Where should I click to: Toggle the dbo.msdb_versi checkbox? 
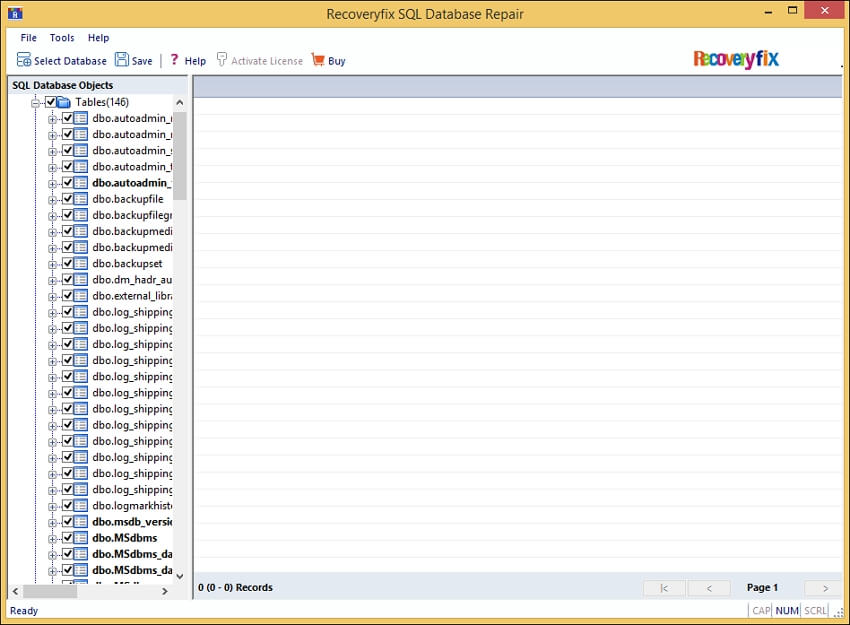click(68, 522)
